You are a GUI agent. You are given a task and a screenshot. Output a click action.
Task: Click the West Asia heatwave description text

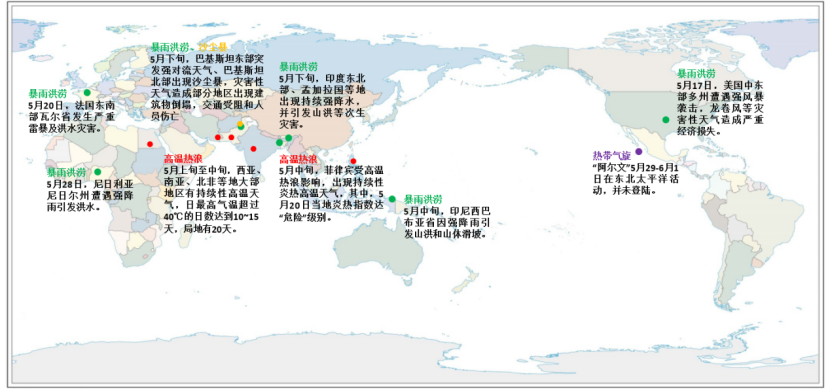tap(212, 200)
